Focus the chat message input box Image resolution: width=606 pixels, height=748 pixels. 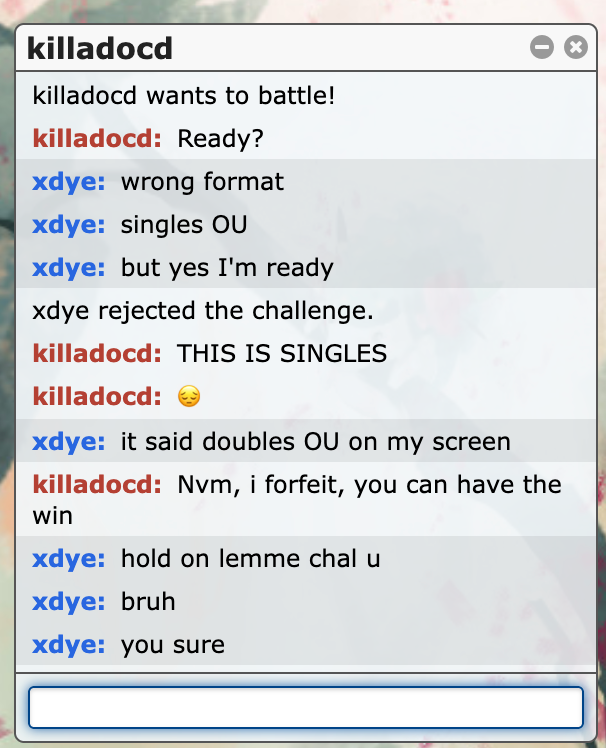coord(306,707)
